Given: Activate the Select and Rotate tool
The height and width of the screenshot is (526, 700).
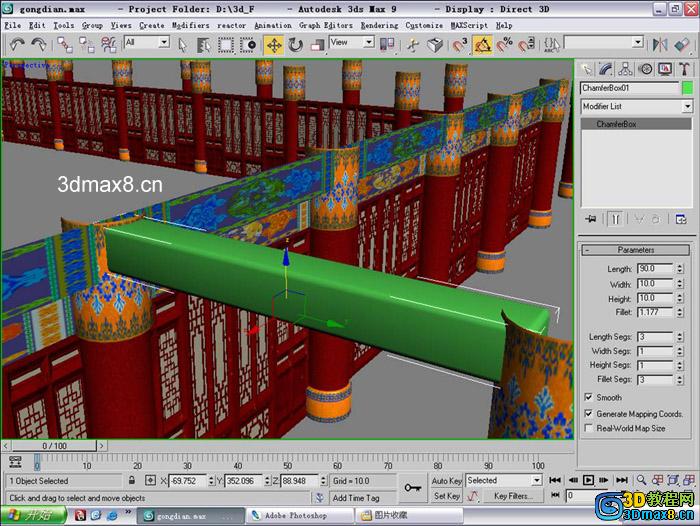Looking at the screenshot, I should click(295, 45).
